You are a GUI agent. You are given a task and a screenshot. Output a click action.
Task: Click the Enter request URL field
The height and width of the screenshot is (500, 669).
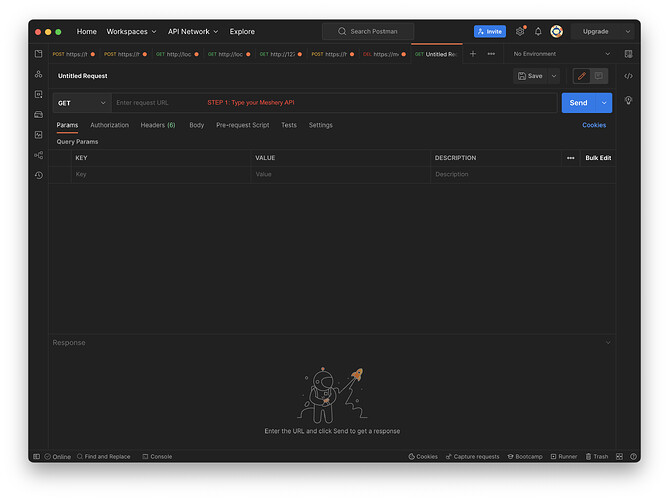pos(334,103)
